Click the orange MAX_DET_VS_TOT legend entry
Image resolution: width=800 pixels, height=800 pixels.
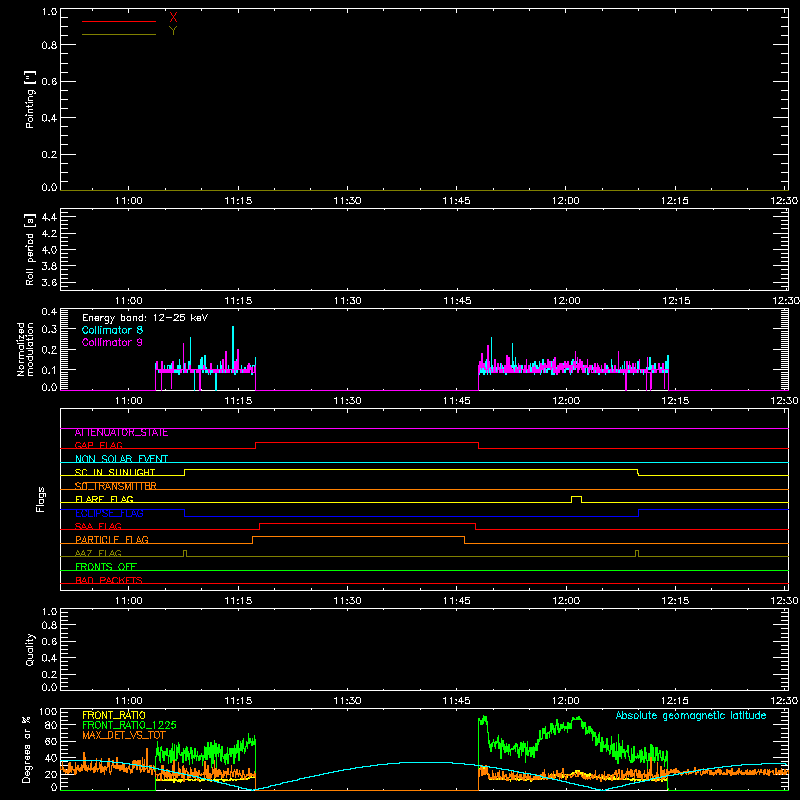tap(124, 735)
